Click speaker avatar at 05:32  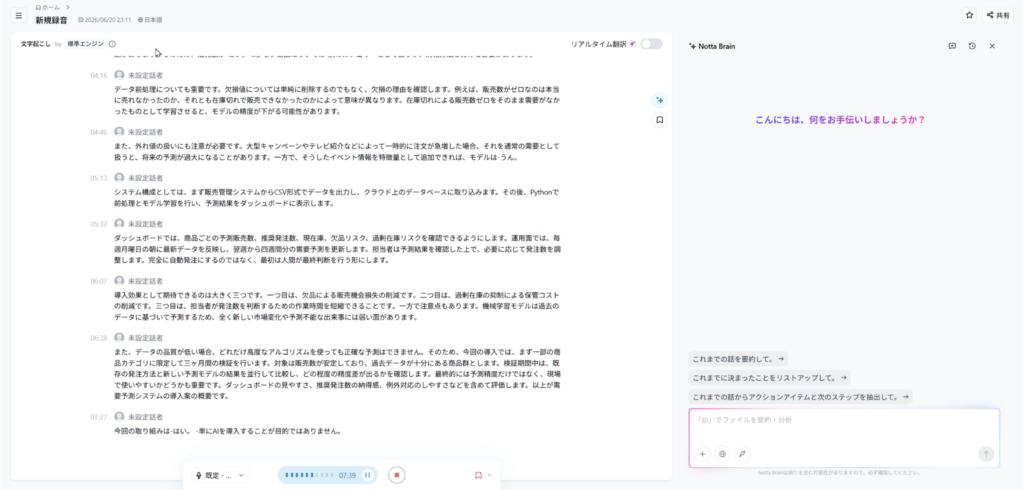click(119, 223)
